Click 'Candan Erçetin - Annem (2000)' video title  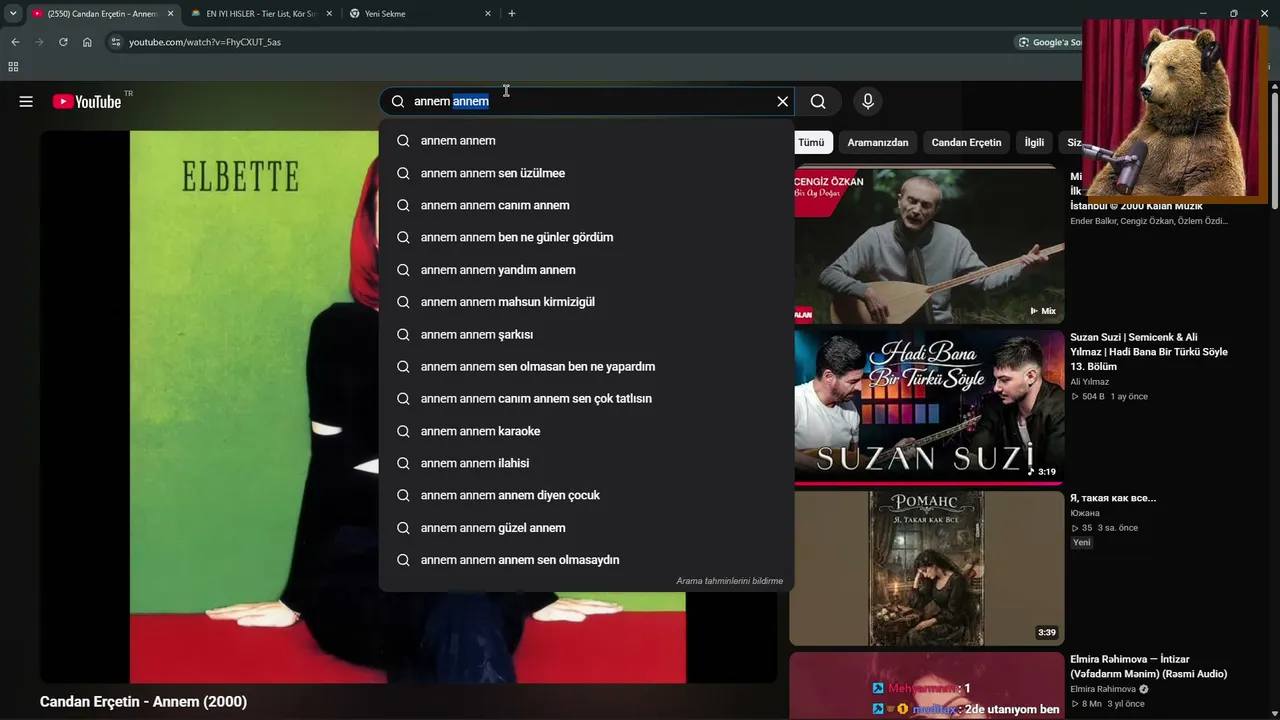(x=143, y=702)
